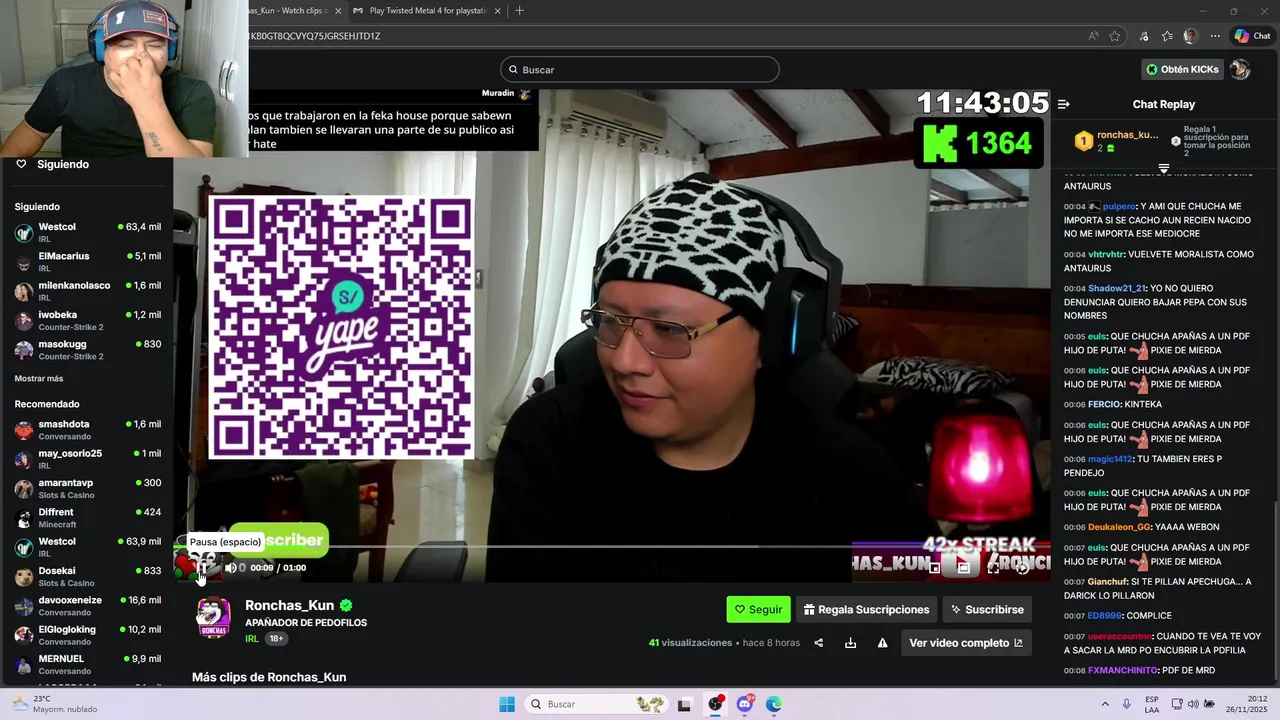
Task: Expand the gift leaderboard chevron
Action: pyautogui.click(x=1164, y=168)
